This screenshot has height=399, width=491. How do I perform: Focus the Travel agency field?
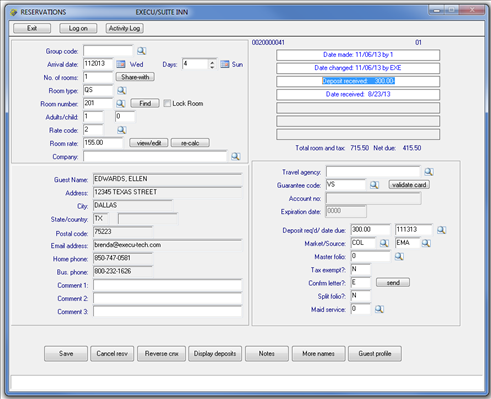pyautogui.click(x=373, y=172)
